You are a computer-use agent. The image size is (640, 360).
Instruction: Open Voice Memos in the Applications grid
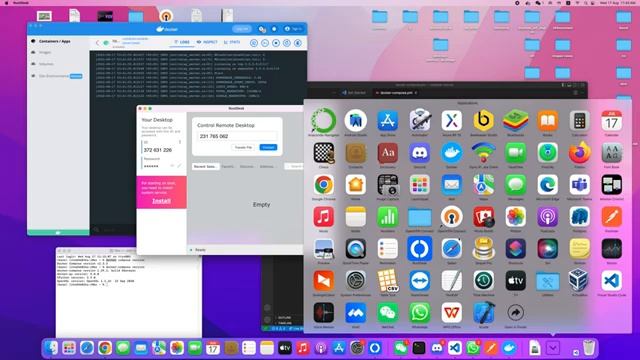(x=324, y=313)
